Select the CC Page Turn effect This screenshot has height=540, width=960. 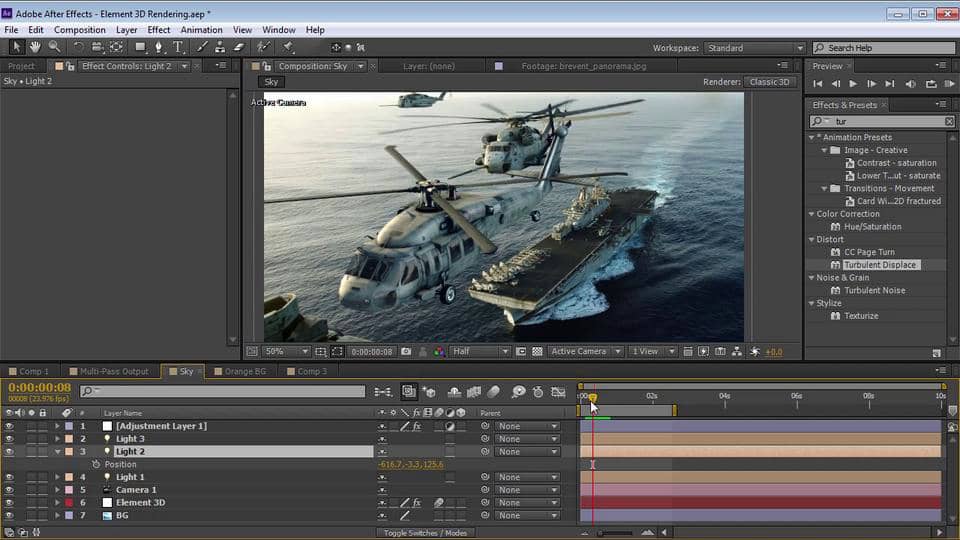point(869,252)
